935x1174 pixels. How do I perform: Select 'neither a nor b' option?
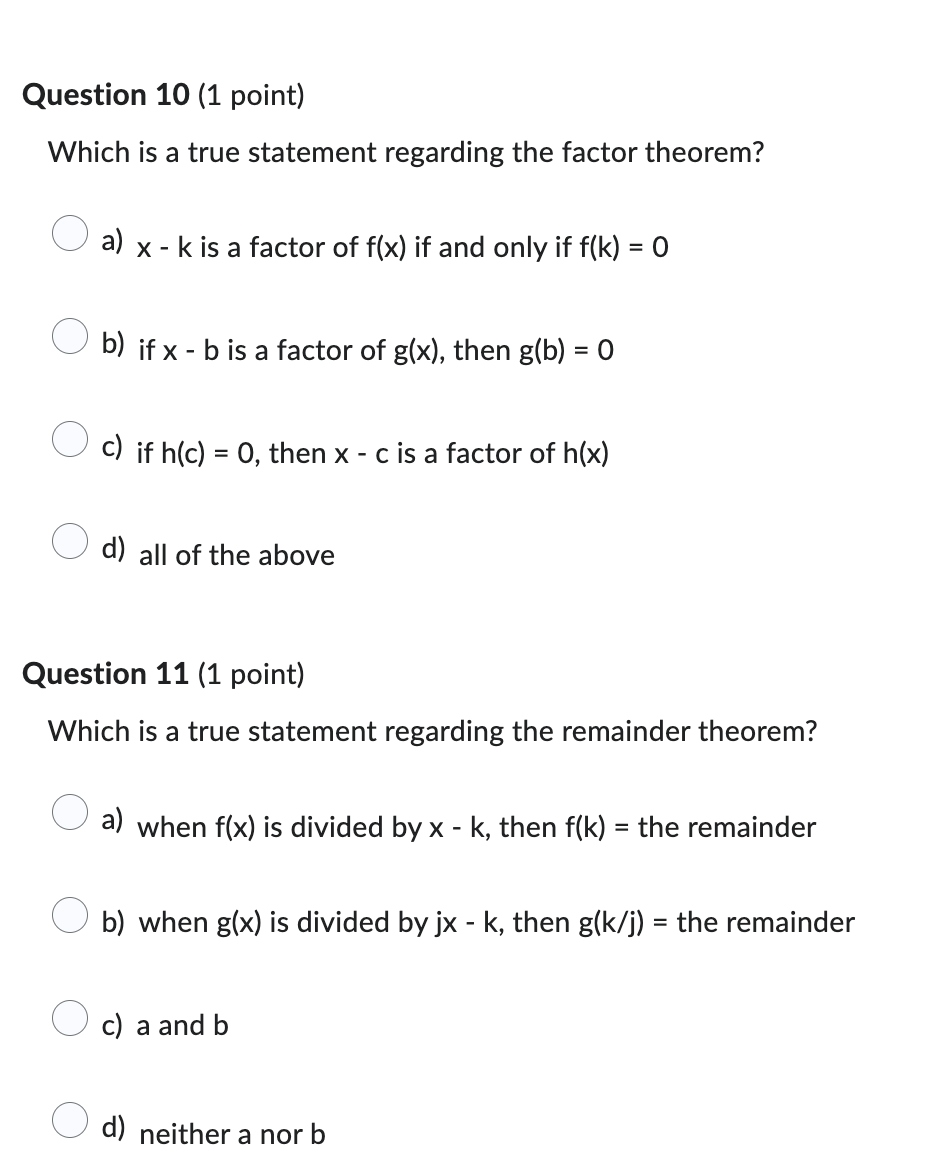pyautogui.click(x=69, y=1121)
